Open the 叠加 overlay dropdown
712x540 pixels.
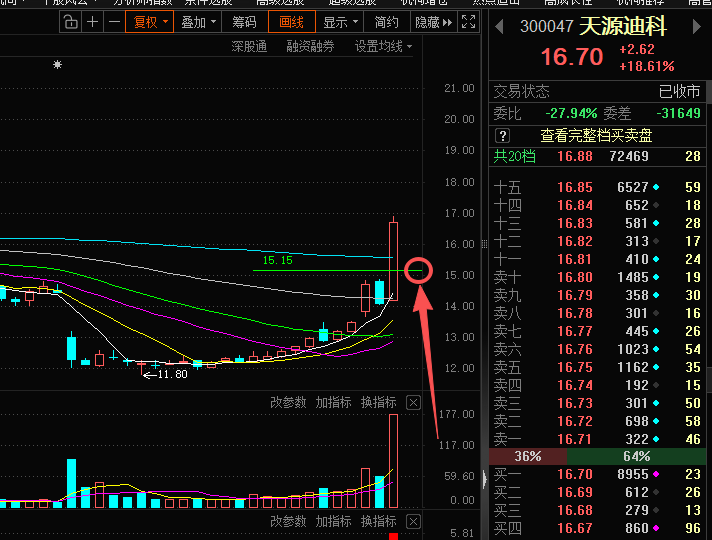198,22
